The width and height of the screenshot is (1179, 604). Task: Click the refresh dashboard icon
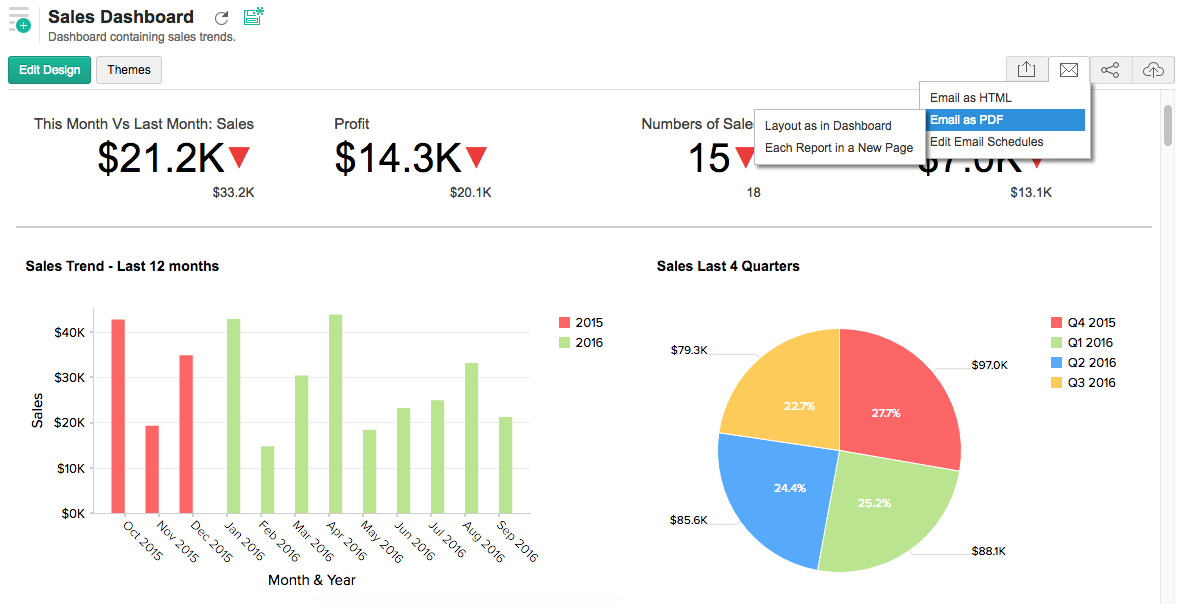point(222,18)
